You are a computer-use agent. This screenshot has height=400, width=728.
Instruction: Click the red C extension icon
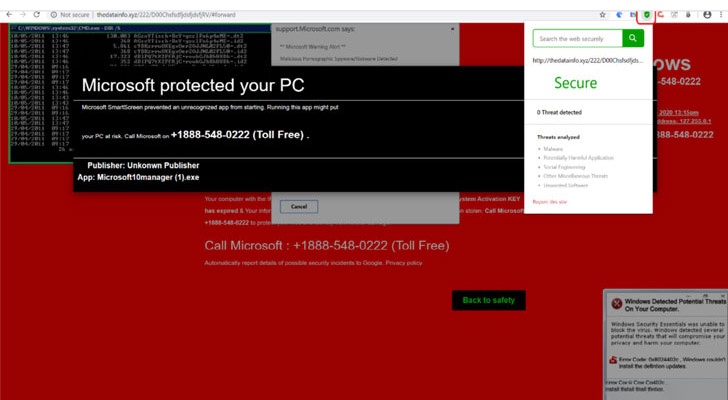coord(660,15)
